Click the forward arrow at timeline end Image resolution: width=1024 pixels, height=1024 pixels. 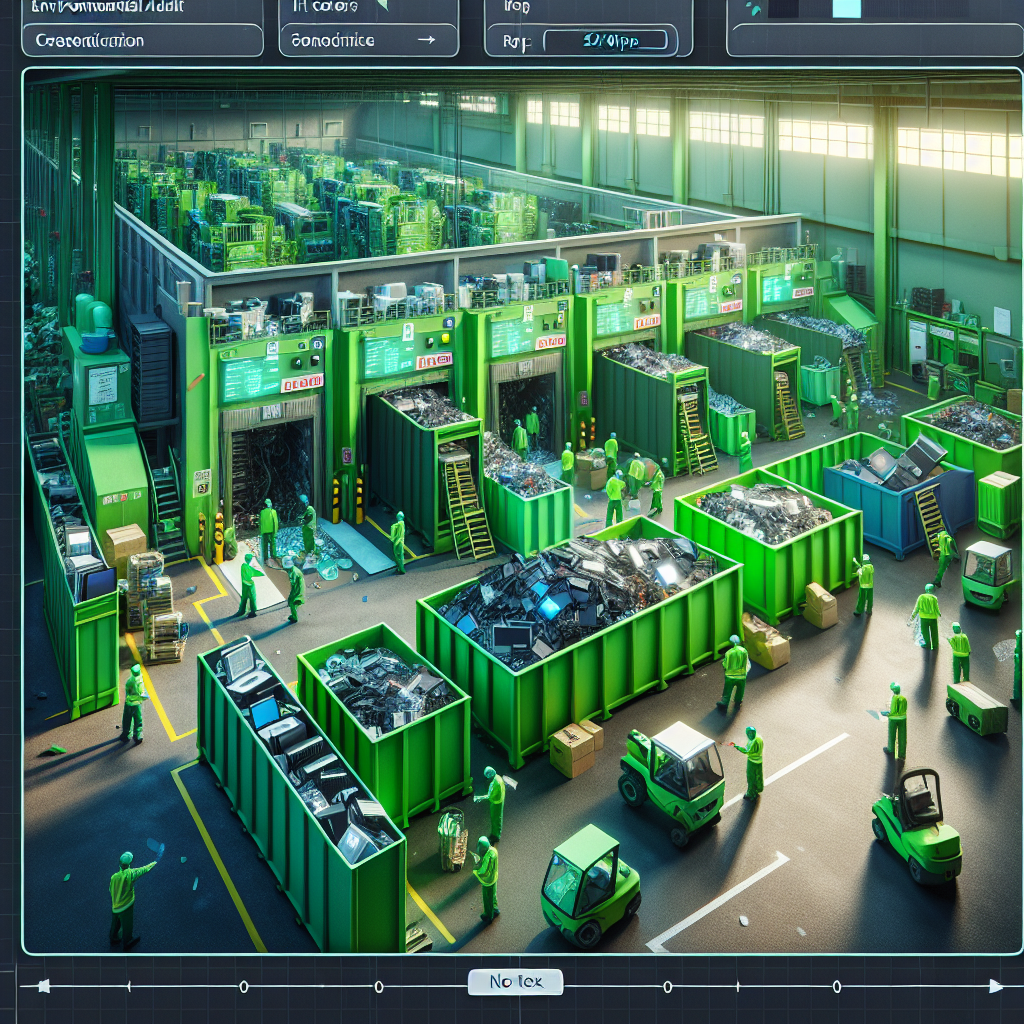(993, 986)
